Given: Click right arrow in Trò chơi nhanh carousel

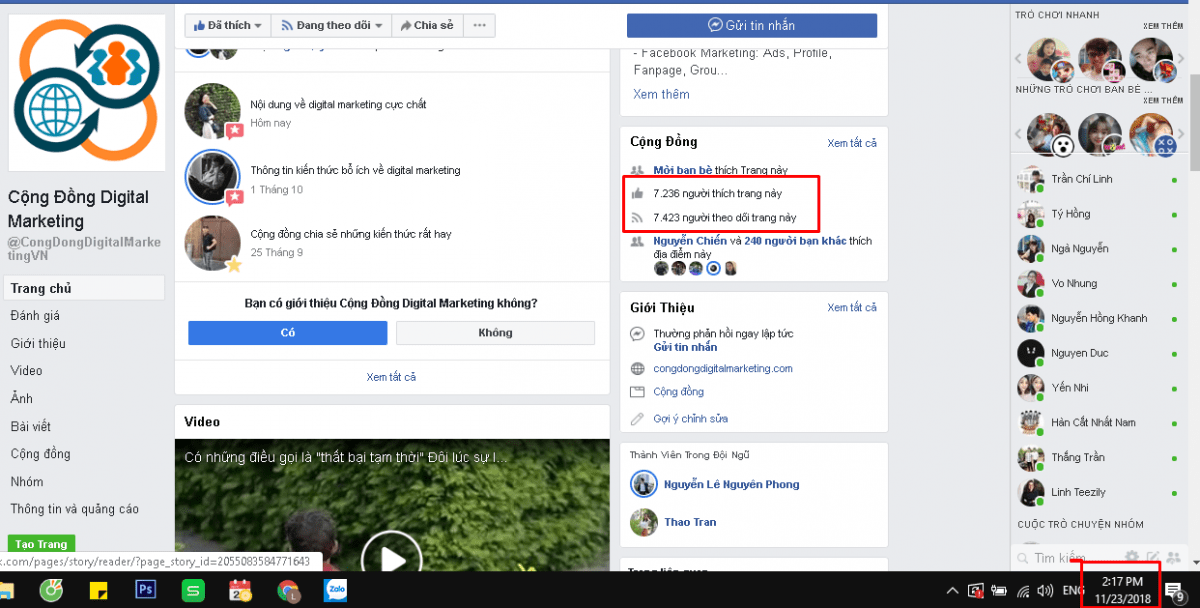Looking at the screenshot, I should click(1182, 58).
